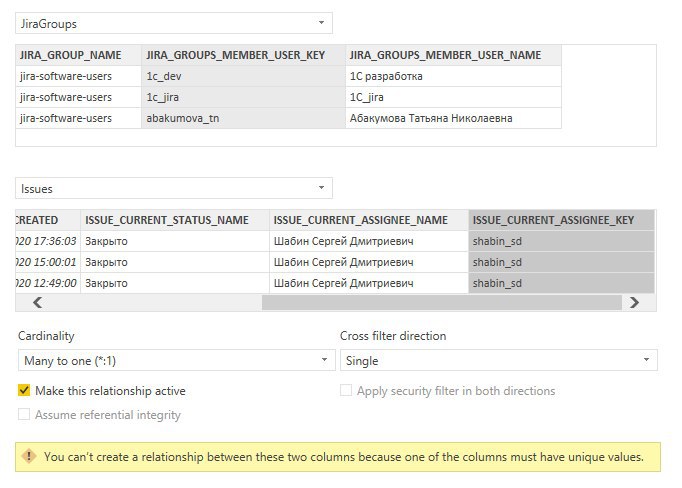Image resolution: width=682 pixels, height=488 pixels.
Task: Select the JIRA_GROUPS_MEMBER_USER_KEY column header
Action: coord(243,55)
